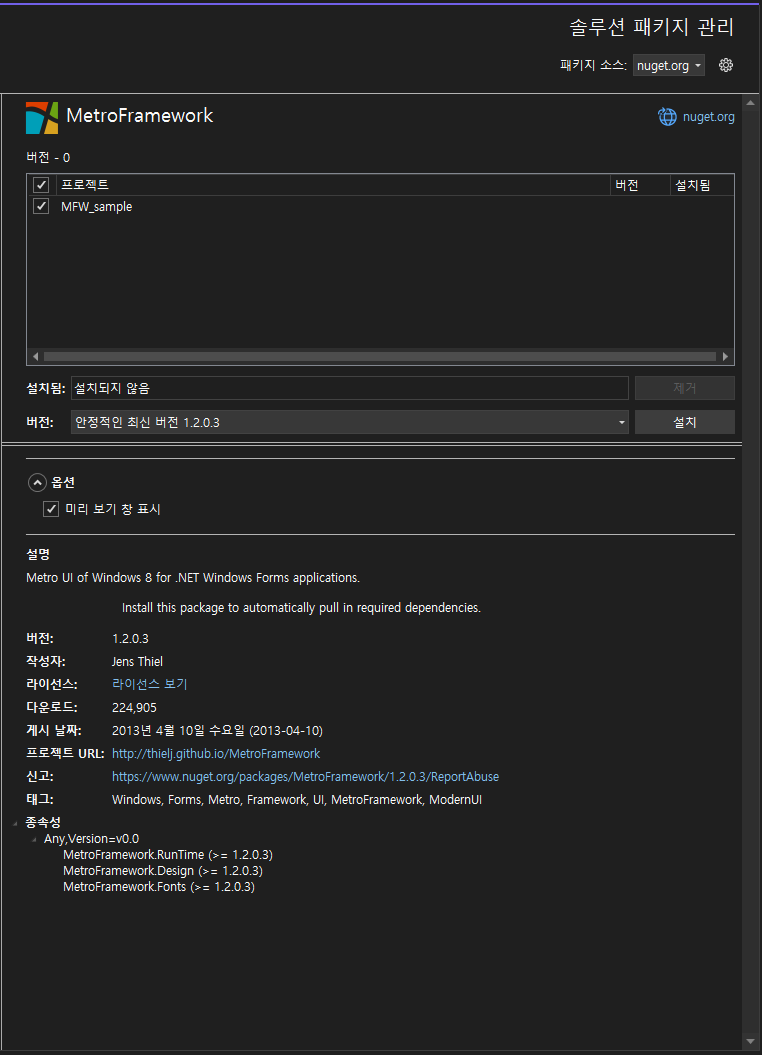Screen dimensions: 762x1055
Task: Click the download count 224,905
Action: (135, 708)
